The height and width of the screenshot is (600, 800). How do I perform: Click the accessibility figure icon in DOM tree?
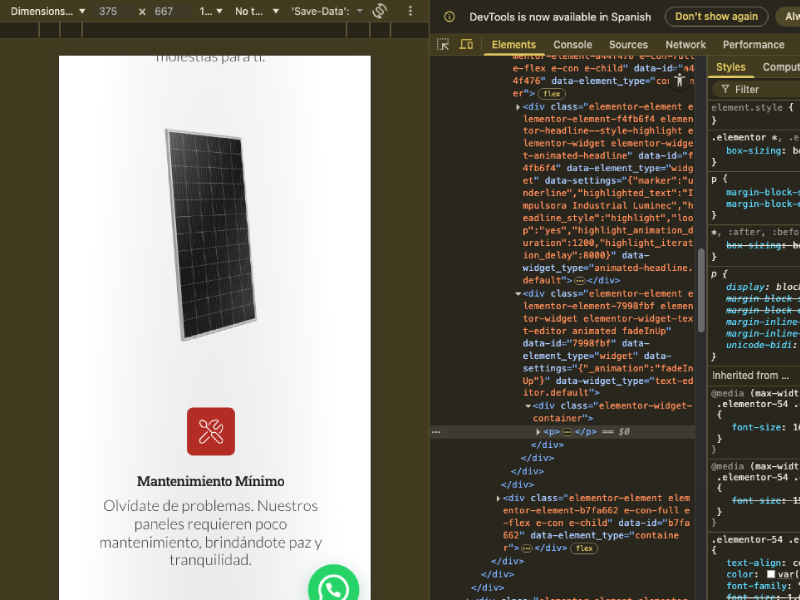(679, 80)
